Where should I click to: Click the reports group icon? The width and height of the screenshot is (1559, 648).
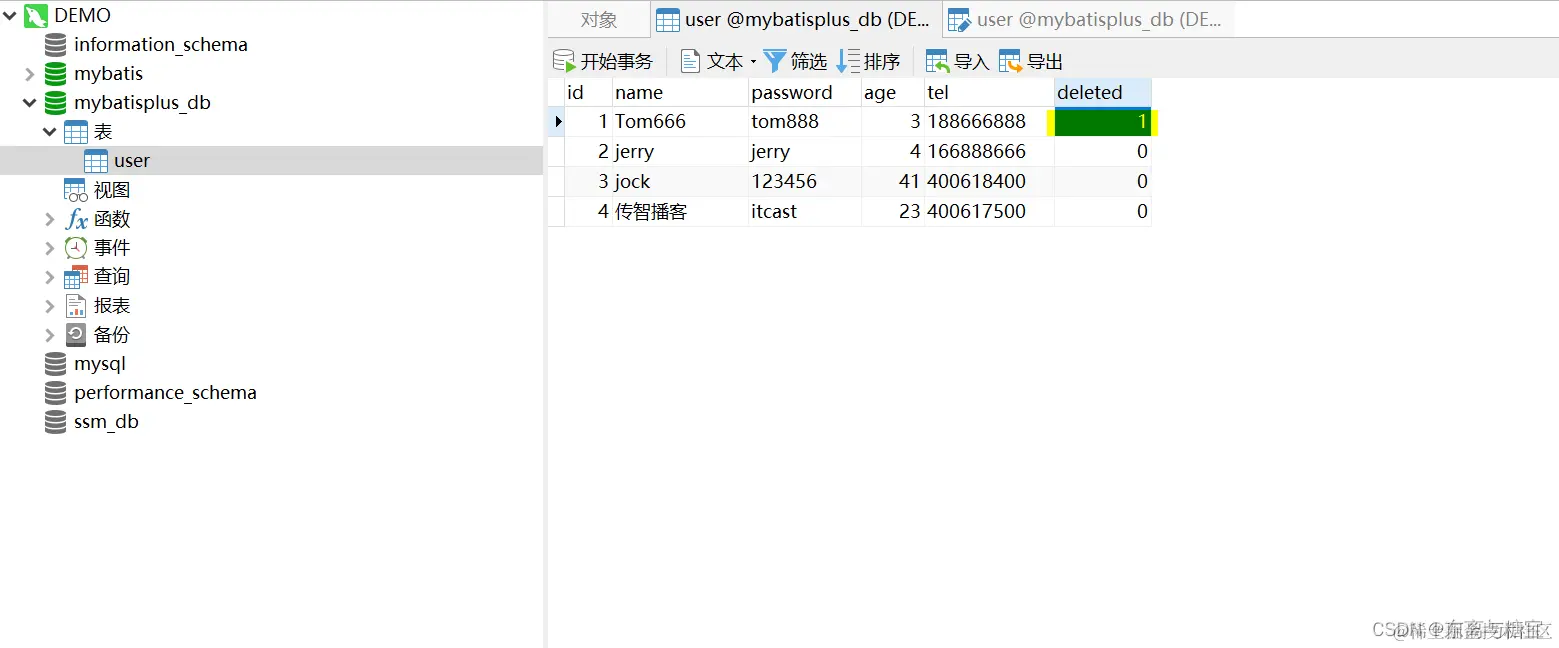click(x=76, y=306)
